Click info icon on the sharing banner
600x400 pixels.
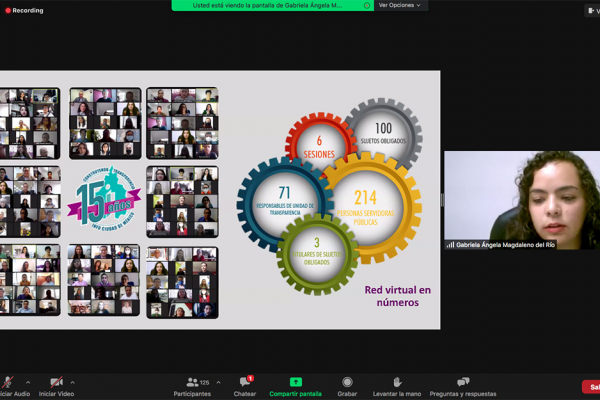click(x=367, y=5)
